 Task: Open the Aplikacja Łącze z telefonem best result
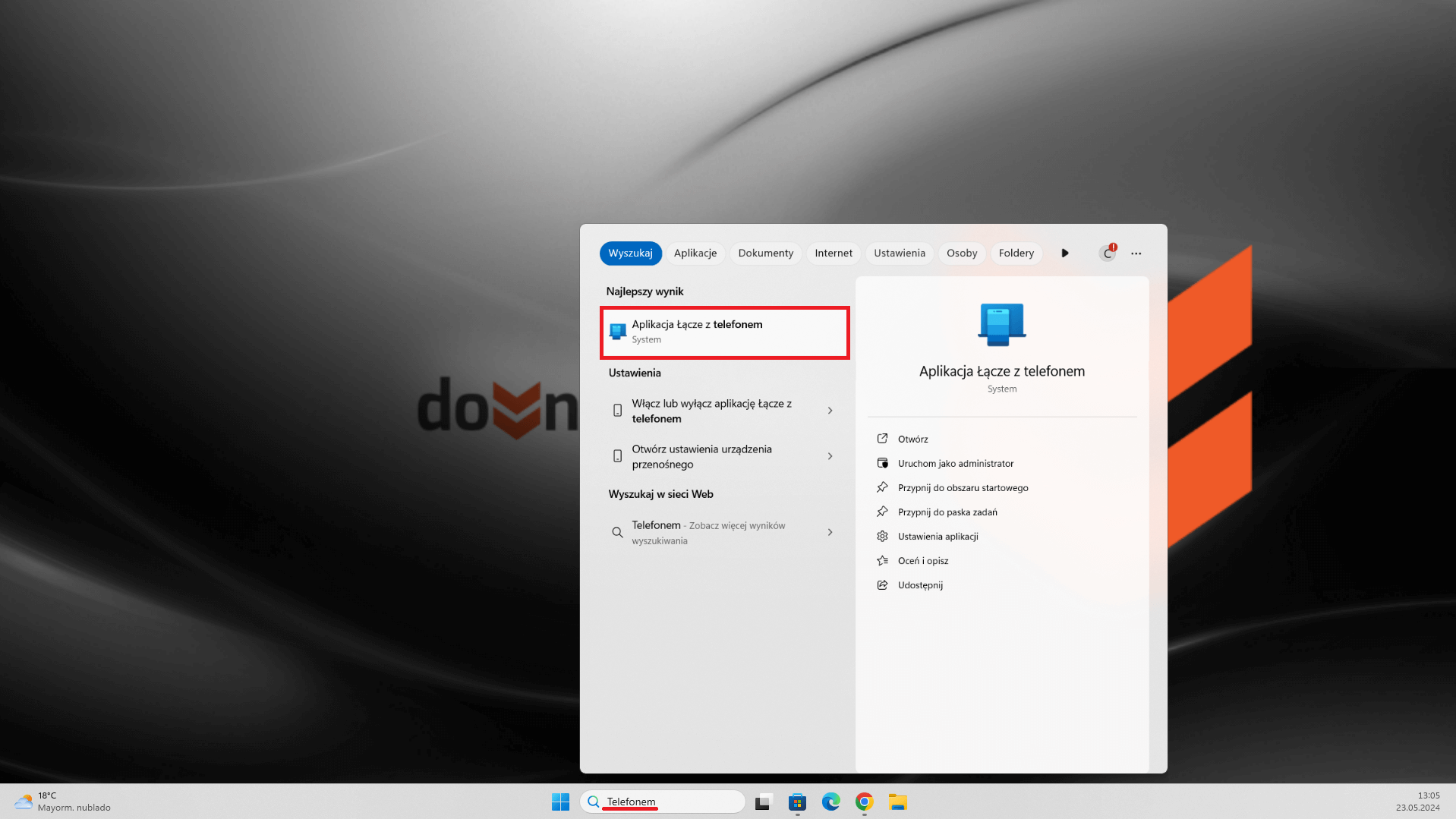[724, 332]
